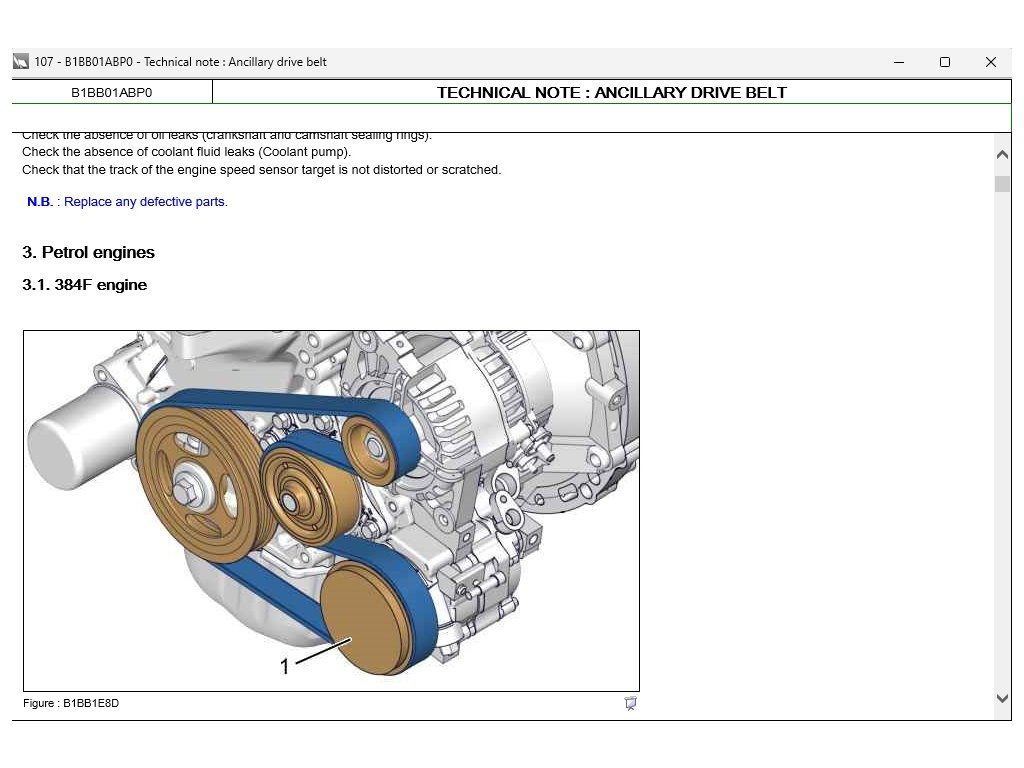Click the scroll up arrow

1002,155
